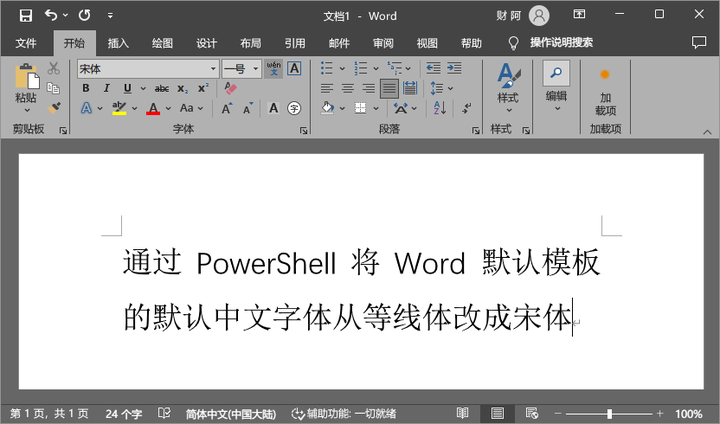Apply character border A icon
This screenshot has height=424, width=720.
pos(294,69)
